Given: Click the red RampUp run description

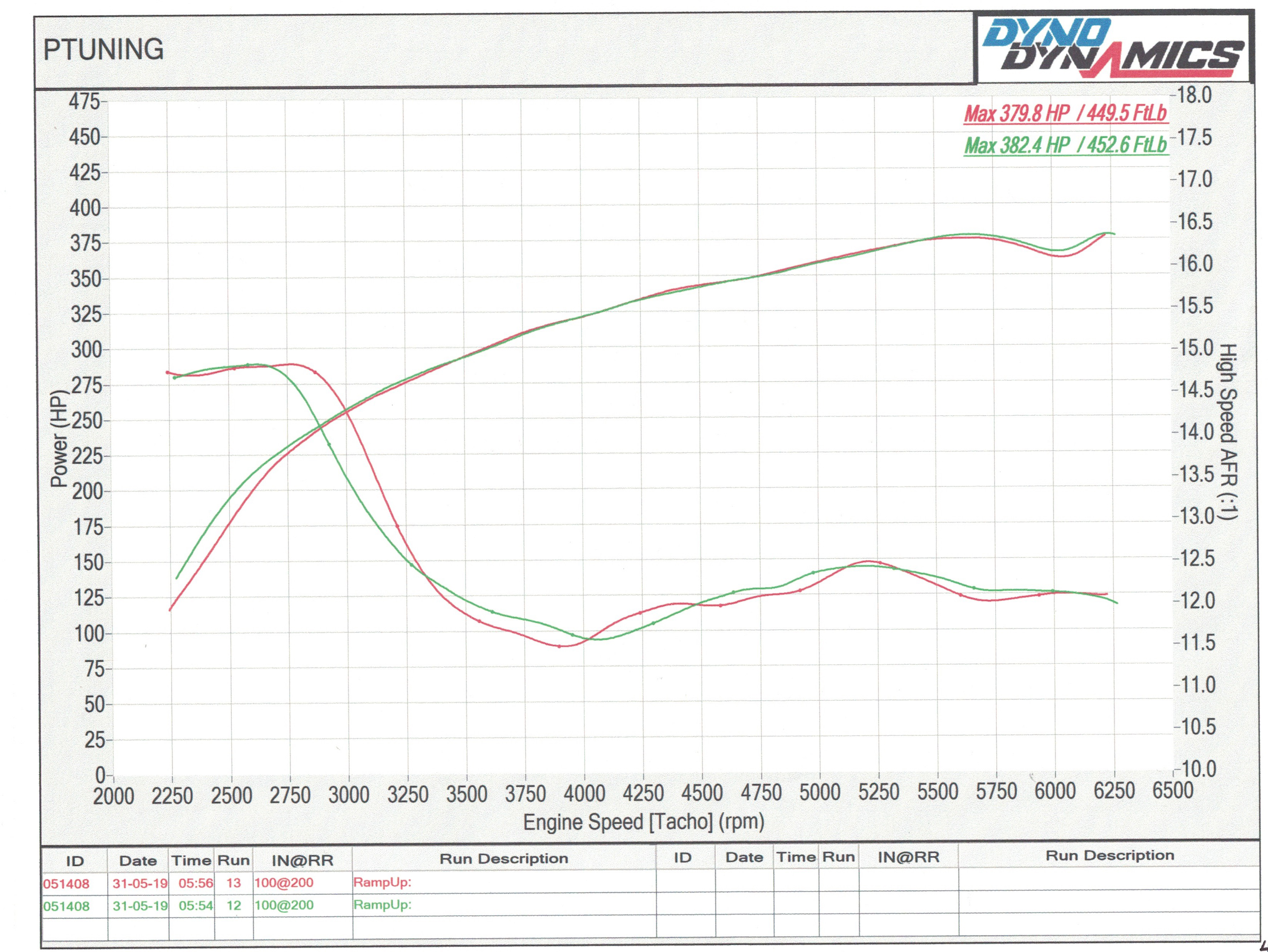Looking at the screenshot, I should [382, 882].
